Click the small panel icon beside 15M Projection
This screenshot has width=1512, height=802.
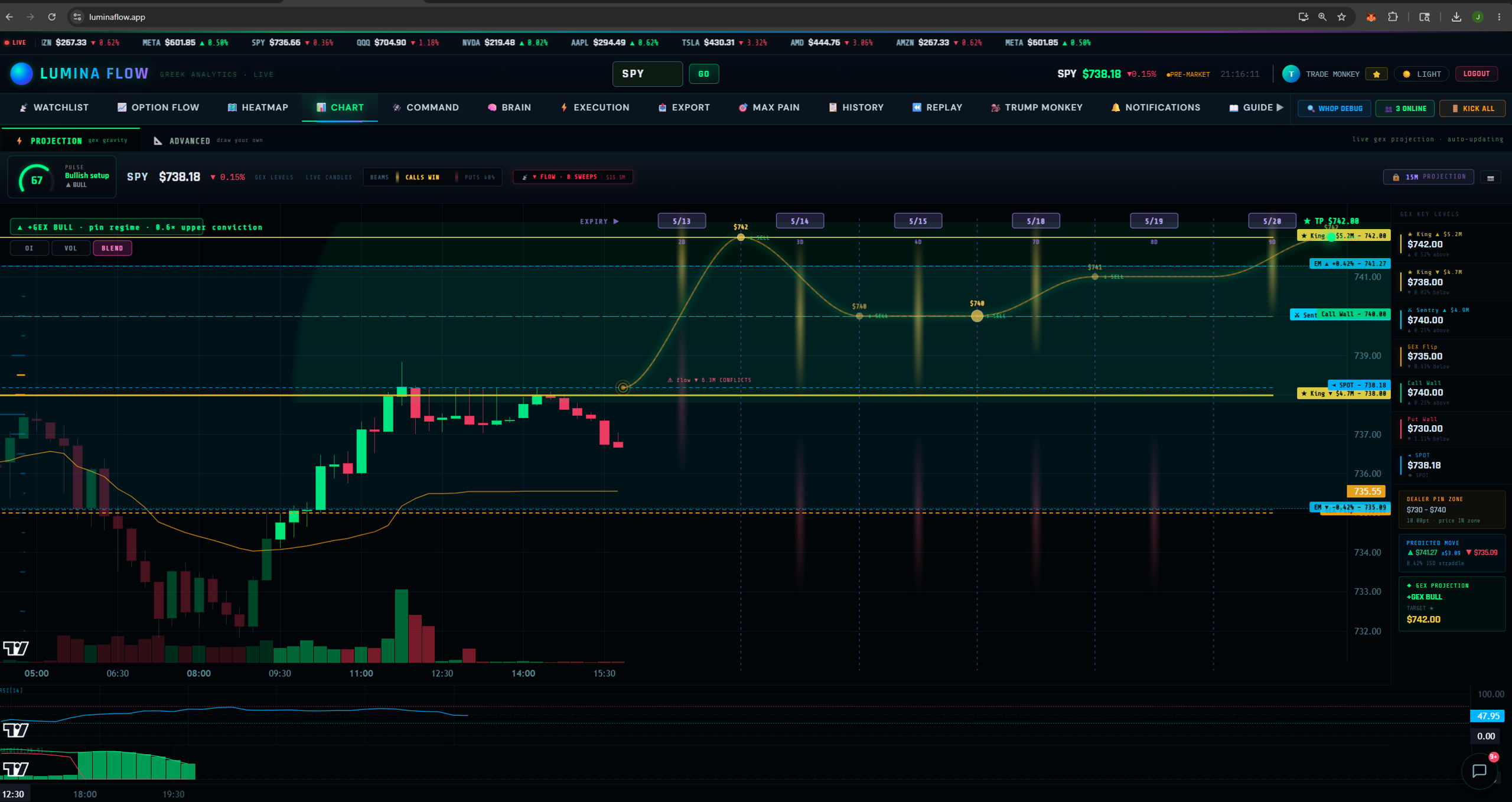[x=1491, y=178]
